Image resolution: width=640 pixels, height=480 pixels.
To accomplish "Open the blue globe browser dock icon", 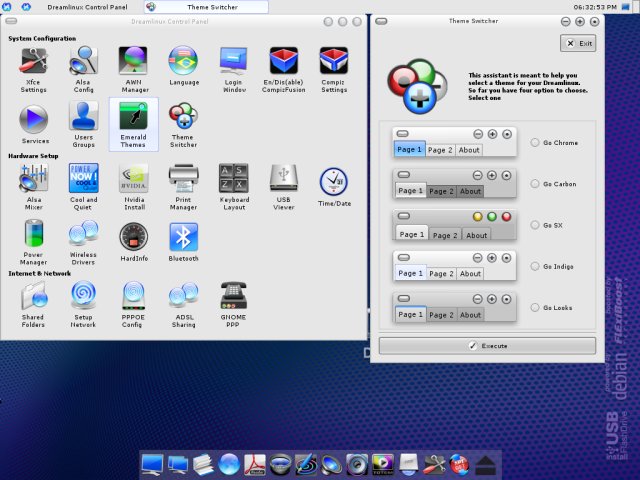I will click(x=229, y=464).
